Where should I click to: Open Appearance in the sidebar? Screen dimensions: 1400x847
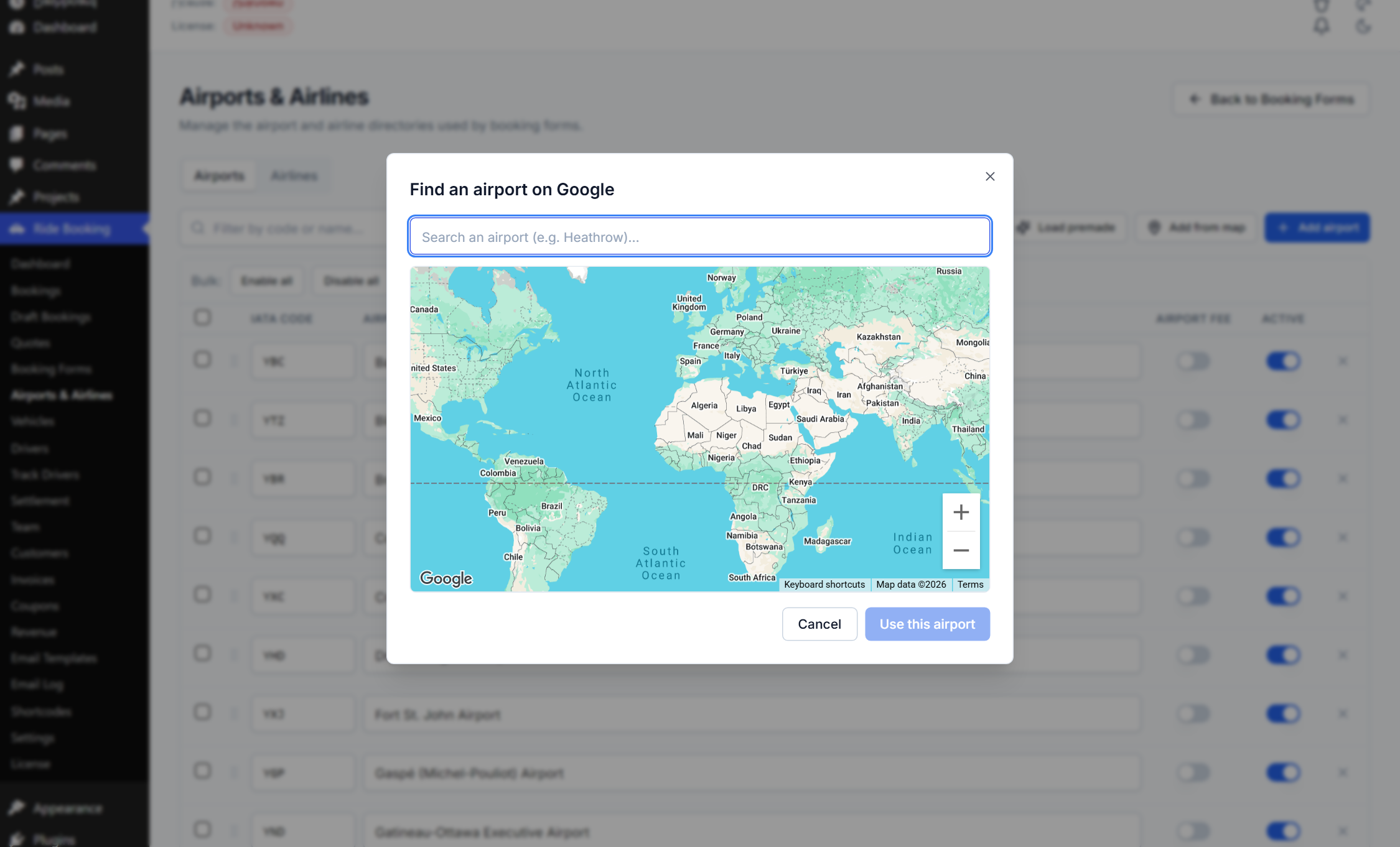click(x=68, y=808)
